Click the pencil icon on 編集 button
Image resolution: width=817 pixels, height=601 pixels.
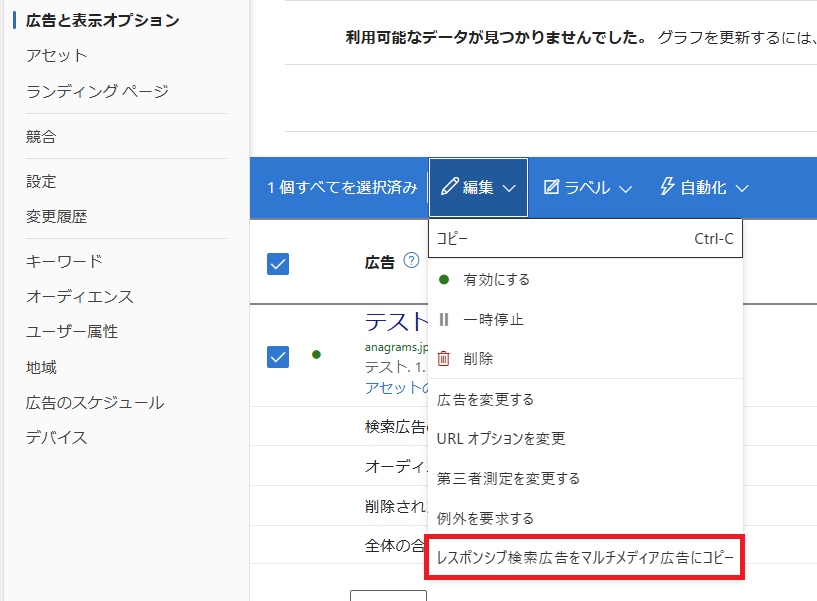pyautogui.click(x=450, y=187)
